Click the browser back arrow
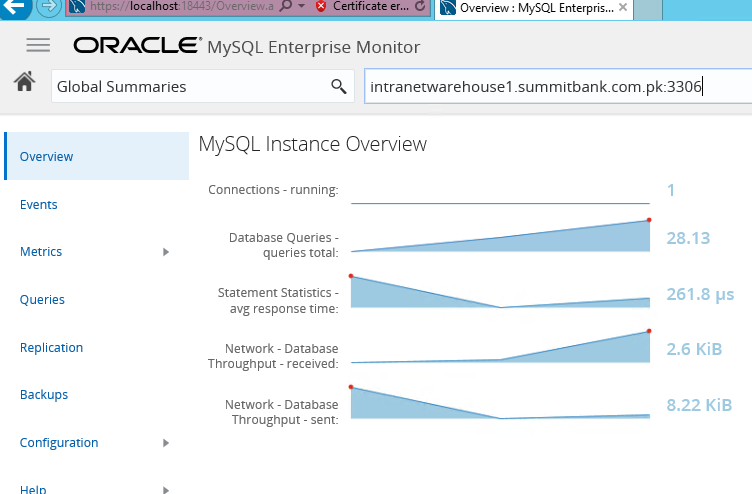The width and height of the screenshot is (752, 494). tap(15, 7)
